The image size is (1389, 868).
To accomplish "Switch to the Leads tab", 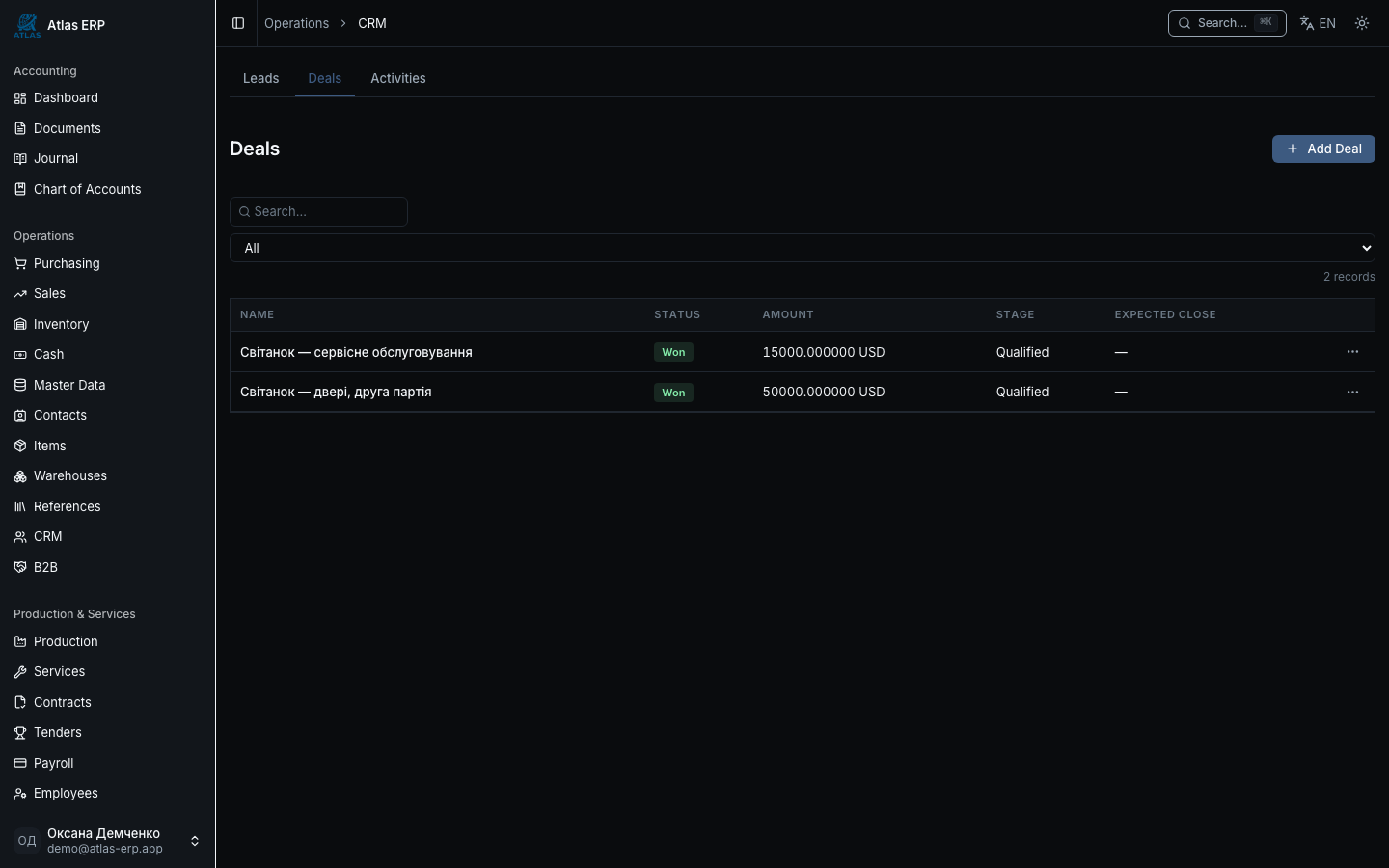I will point(260,78).
